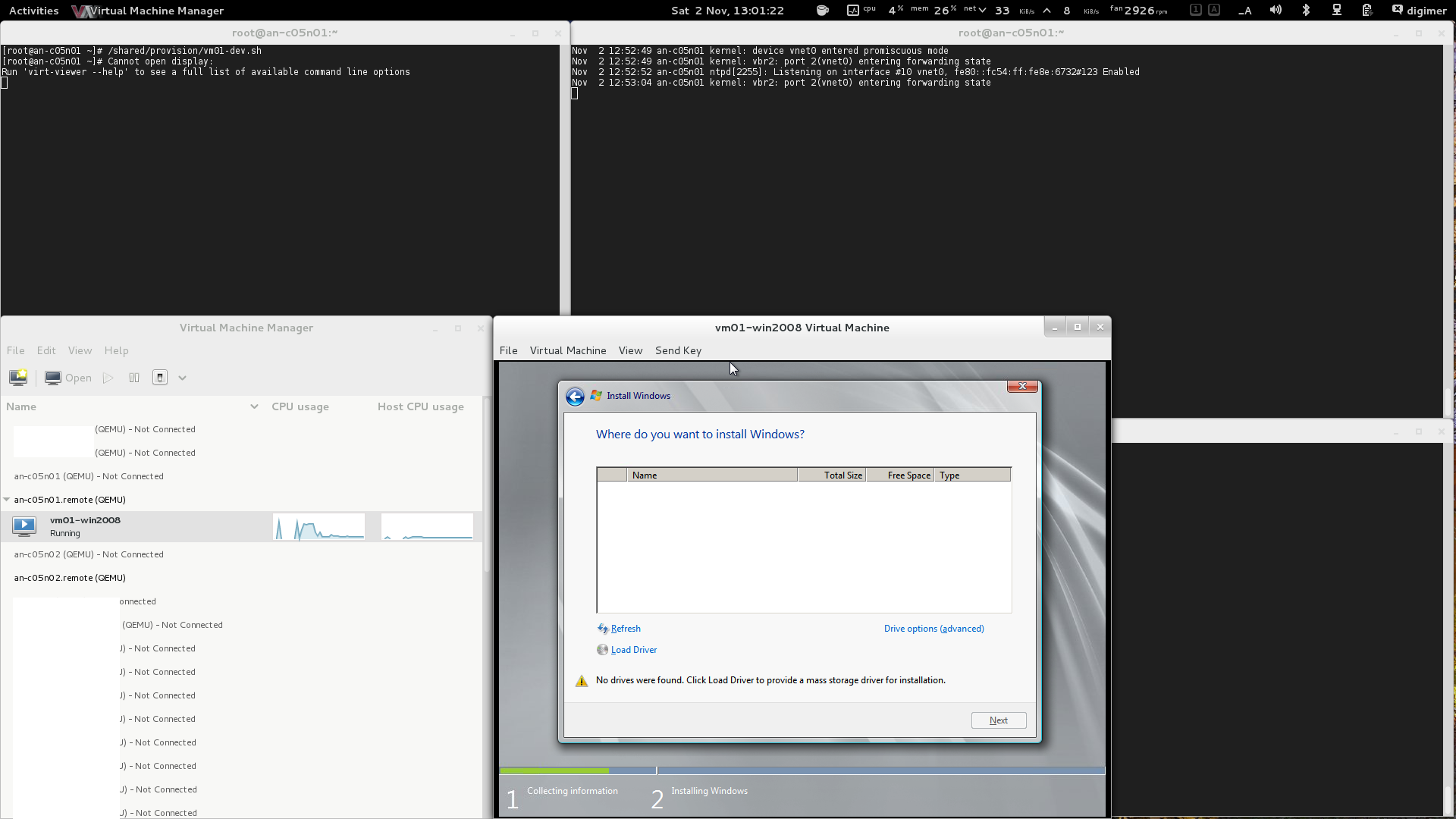Viewport: 1456px width, 819px height.
Task: Minimize the vm01-win2008 Virtual Machine window
Action: [1055, 327]
